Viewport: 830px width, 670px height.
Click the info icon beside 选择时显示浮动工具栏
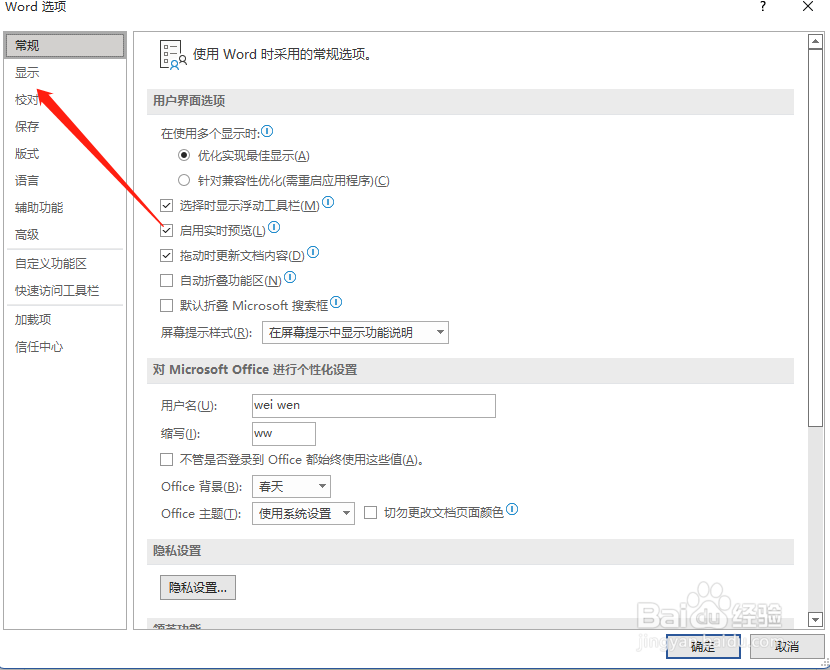pyautogui.click(x=328, y=202)
